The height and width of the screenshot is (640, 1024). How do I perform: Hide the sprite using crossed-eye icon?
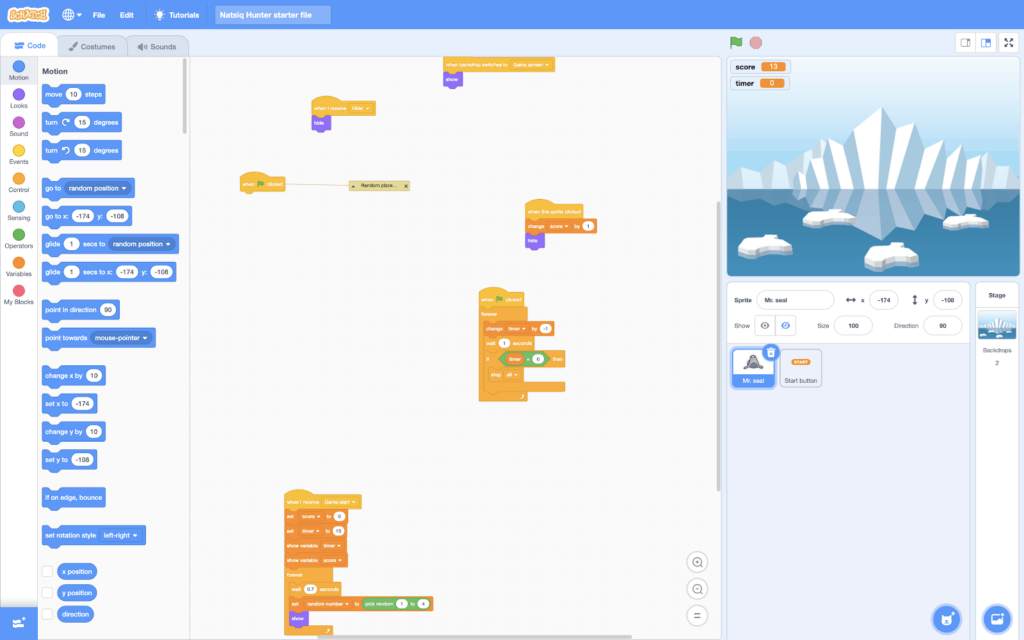pos(786,325)
